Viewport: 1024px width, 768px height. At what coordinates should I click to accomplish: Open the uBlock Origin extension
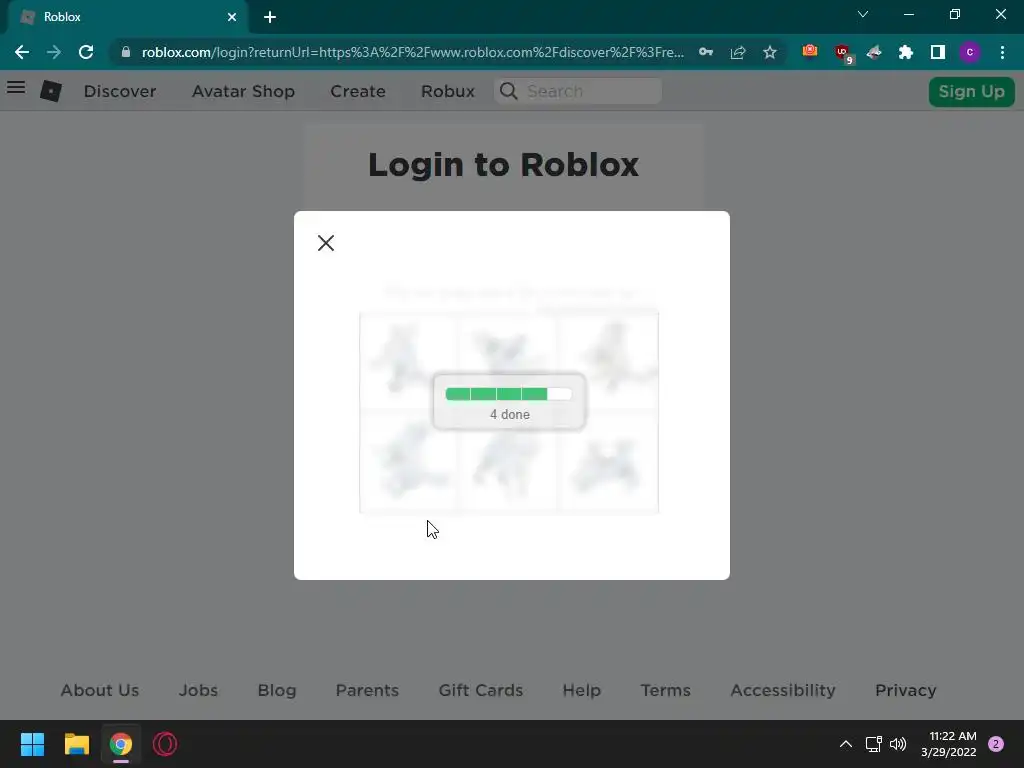pos(842,53)
